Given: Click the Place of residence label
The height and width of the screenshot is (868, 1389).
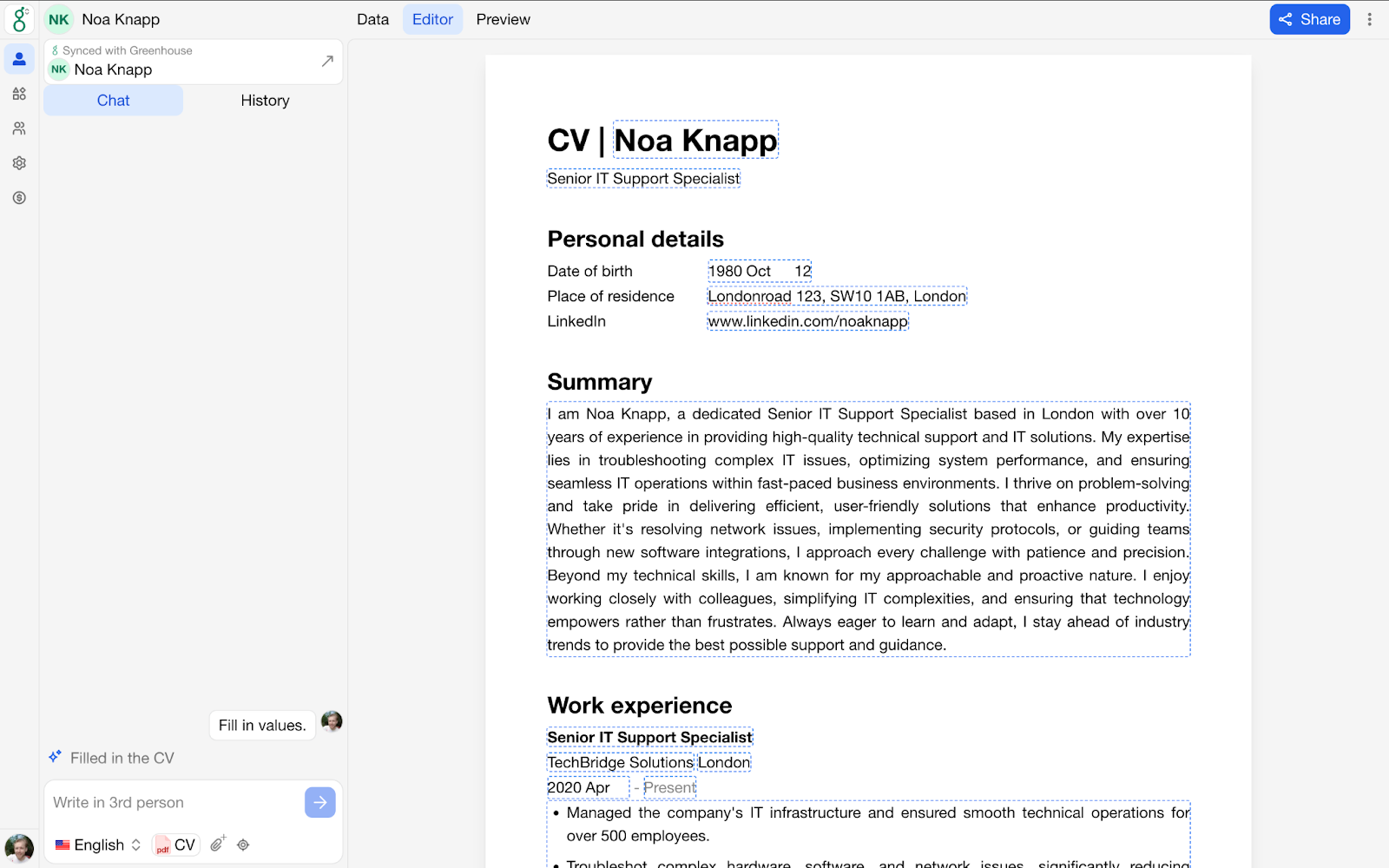Looking at the screenshot, I should 610,296.
